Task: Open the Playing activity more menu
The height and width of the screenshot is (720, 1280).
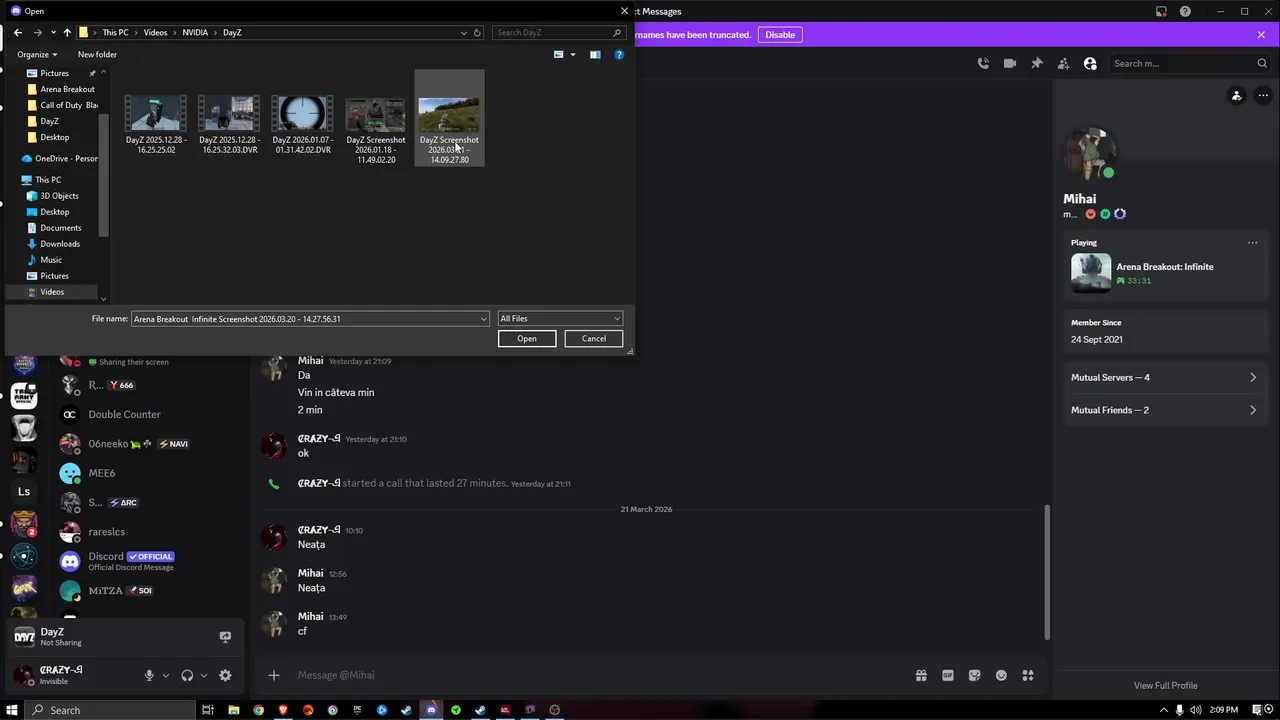Action: (x=1252, y=242)
